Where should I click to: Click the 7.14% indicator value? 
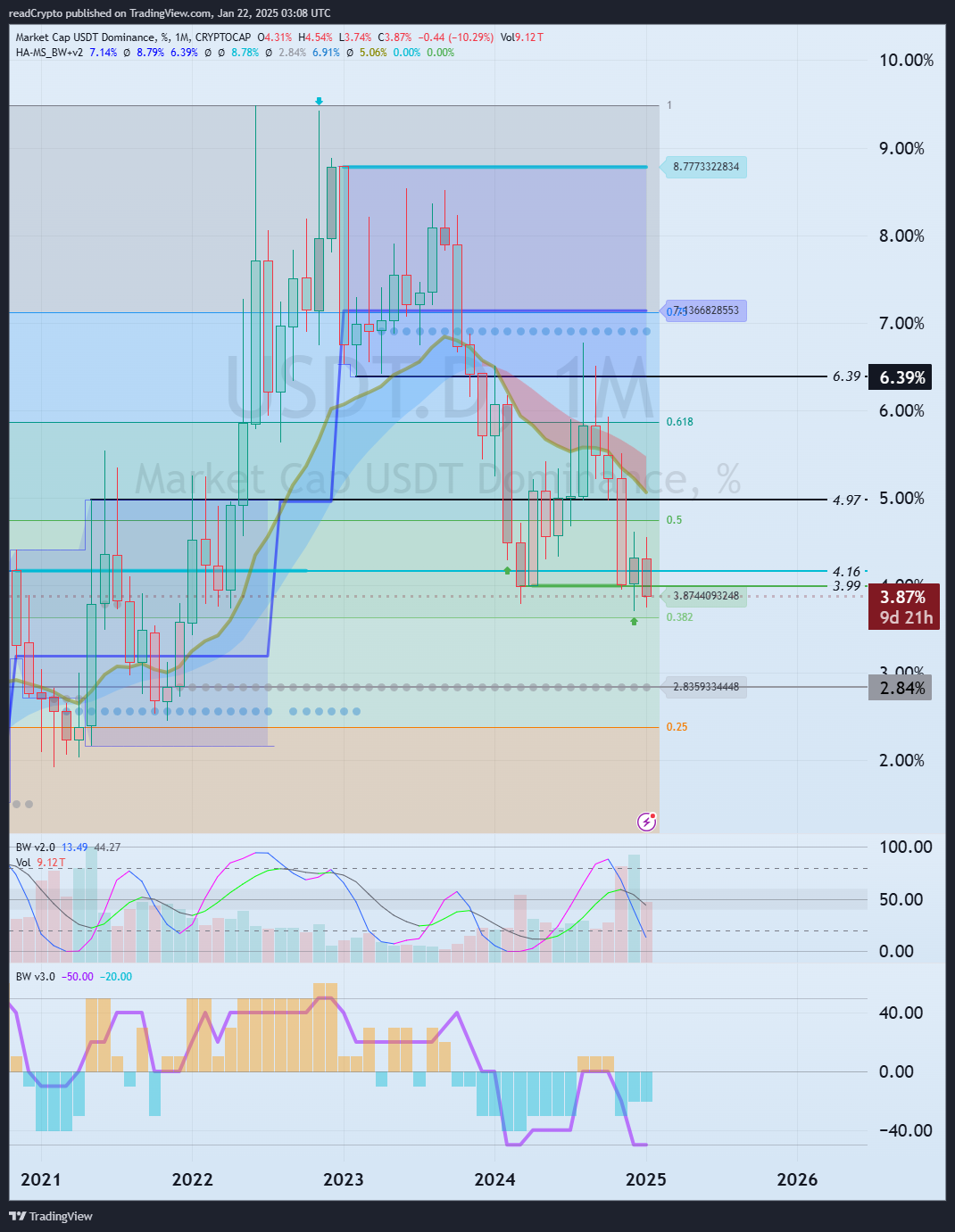click(x=103, y=53)
